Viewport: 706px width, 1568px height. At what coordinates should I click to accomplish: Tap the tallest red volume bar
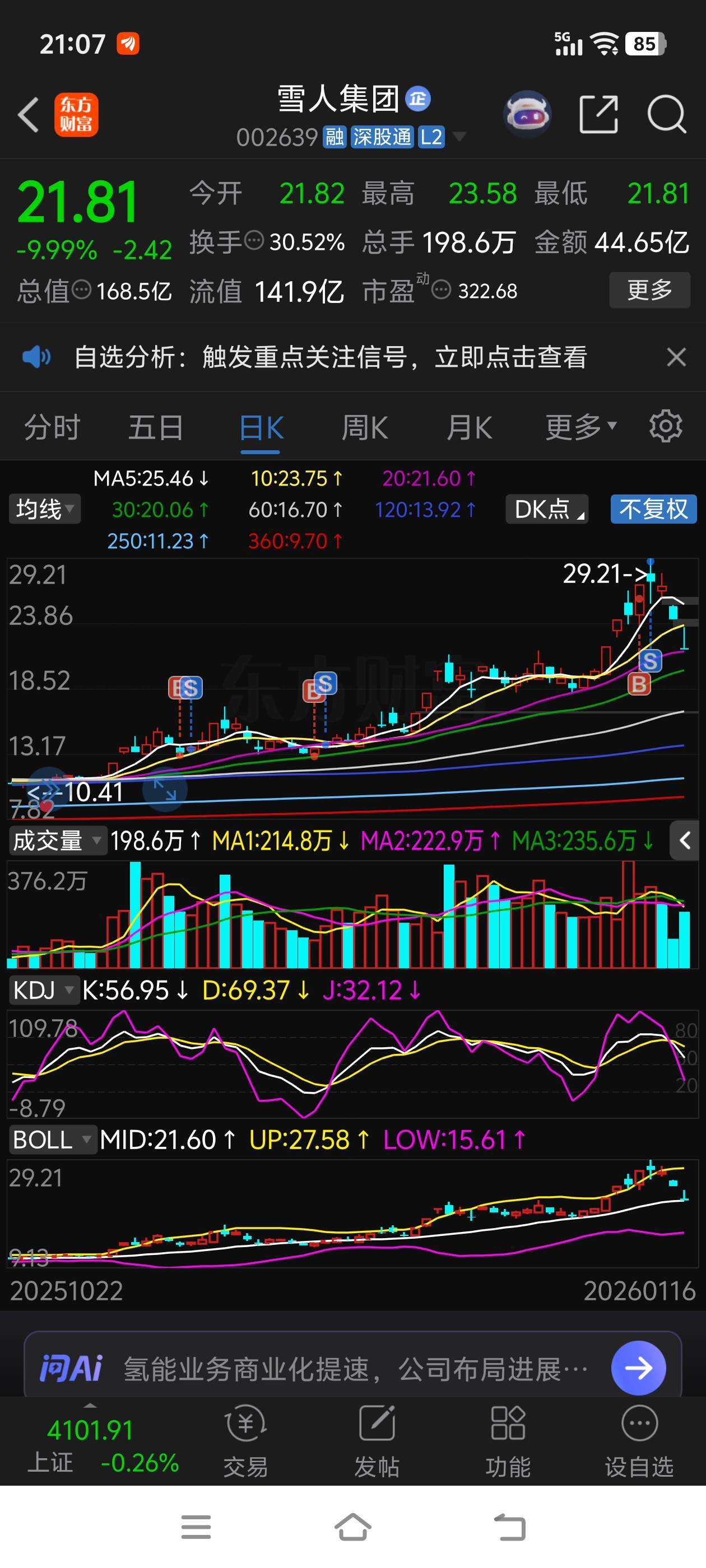point(628,914)
